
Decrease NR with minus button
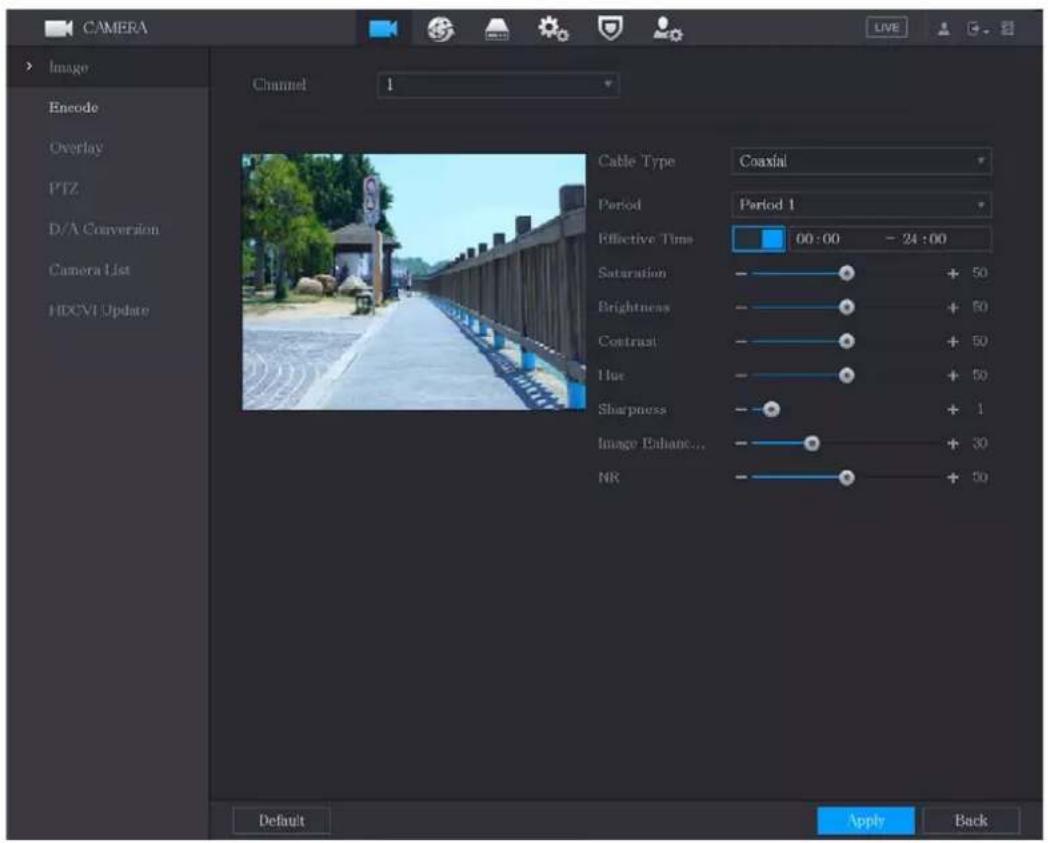click(741, 478)
